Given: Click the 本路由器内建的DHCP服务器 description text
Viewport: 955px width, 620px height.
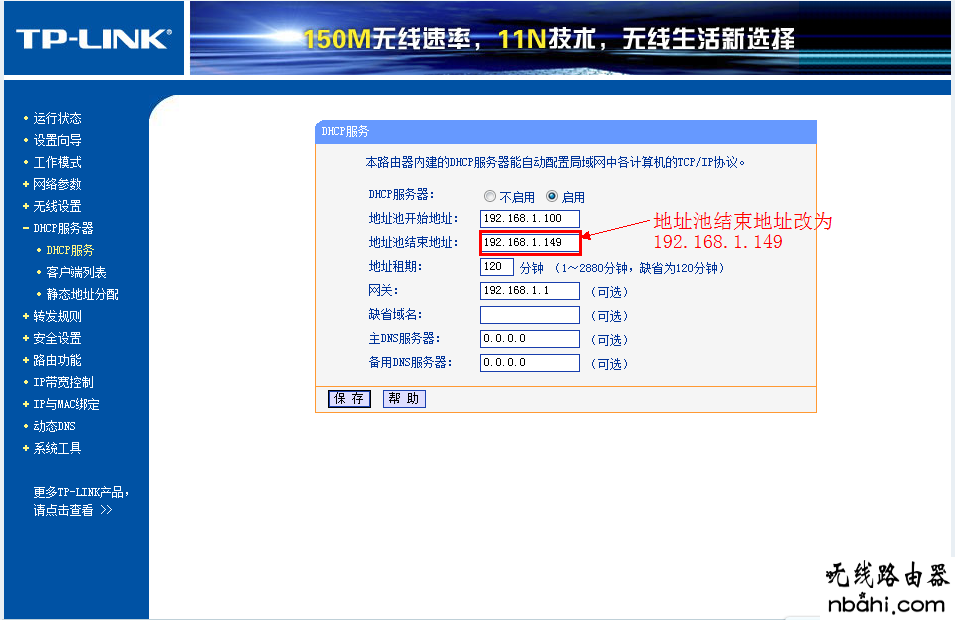Looking at the screenshot, I should pyautogui.click(x=555, y=163).
